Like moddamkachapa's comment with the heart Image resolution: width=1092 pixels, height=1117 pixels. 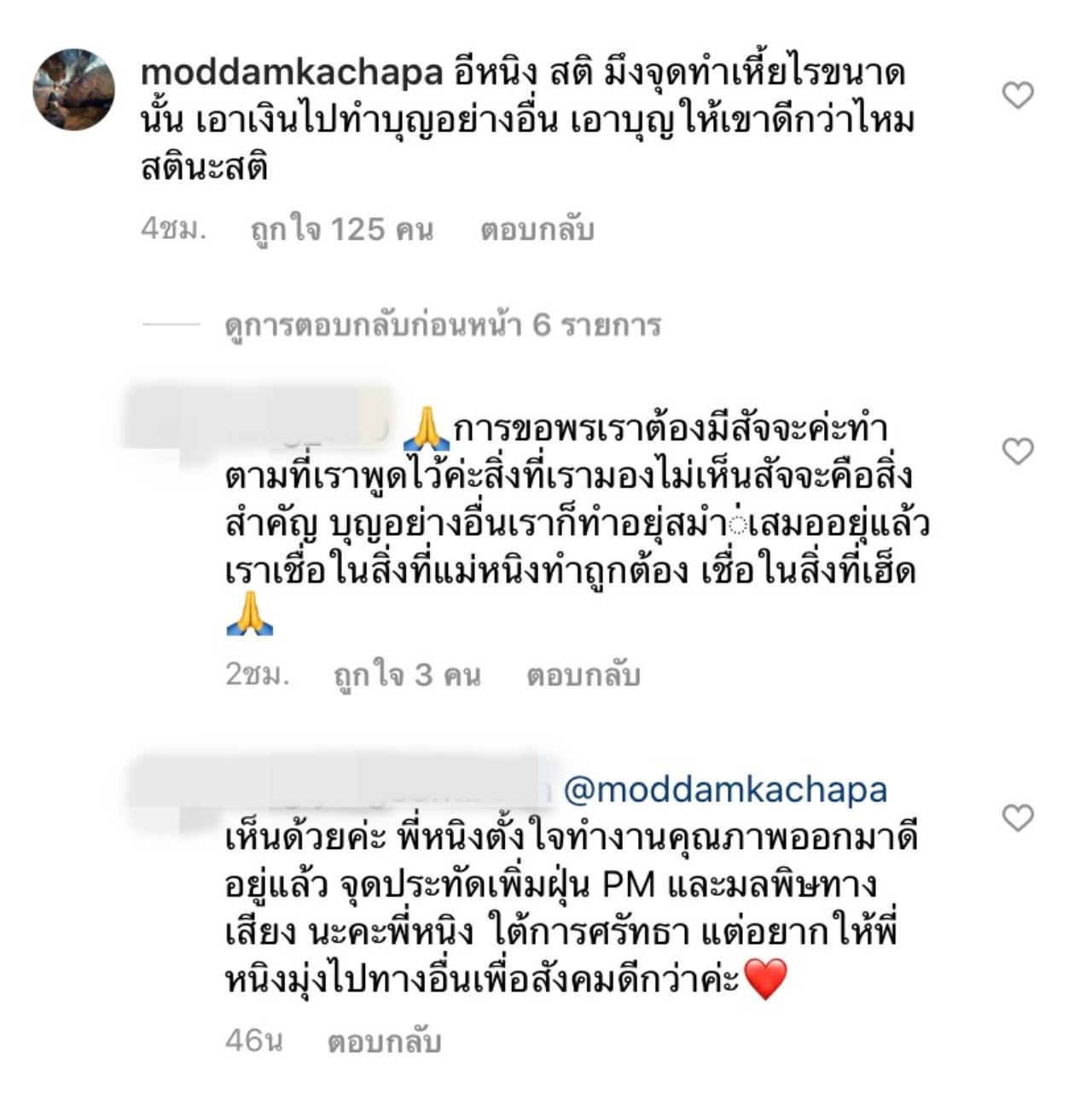pos(1017,95)
